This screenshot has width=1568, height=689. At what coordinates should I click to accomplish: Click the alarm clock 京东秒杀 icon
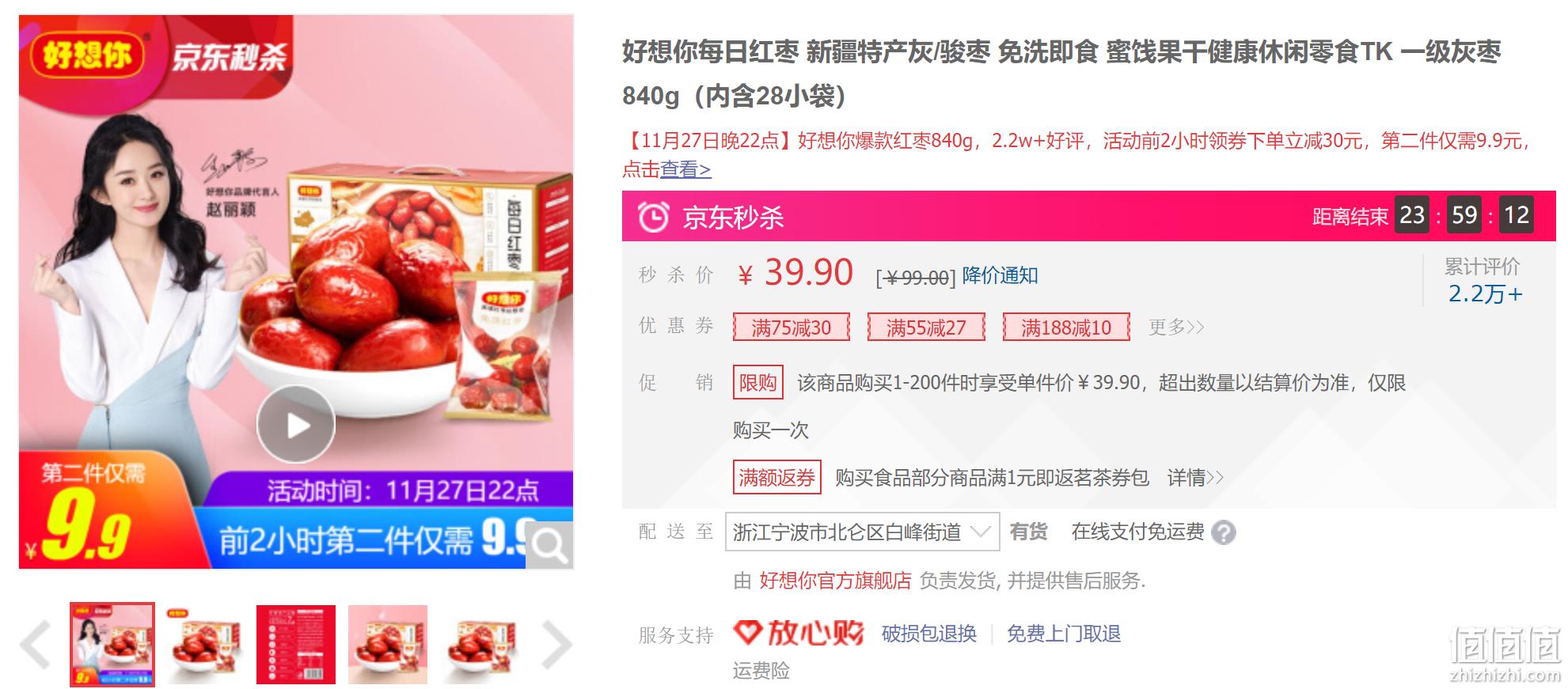[654, 217]
